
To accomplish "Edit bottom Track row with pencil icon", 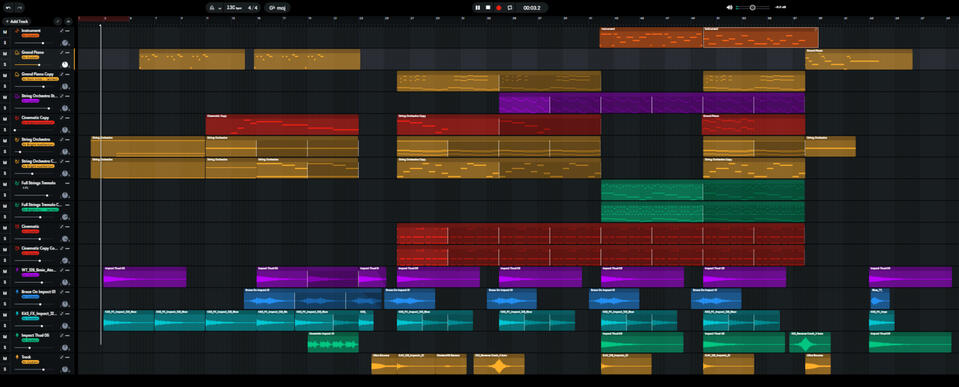I will click(x=61, y=357).
